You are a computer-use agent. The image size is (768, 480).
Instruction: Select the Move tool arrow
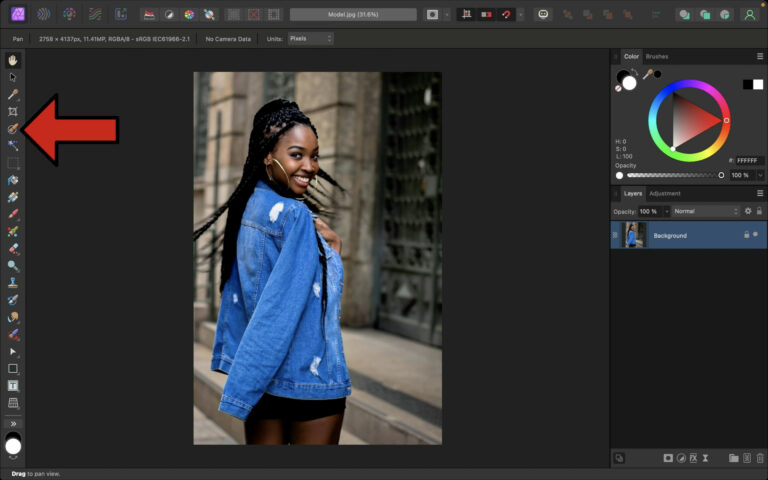[13, 77]
